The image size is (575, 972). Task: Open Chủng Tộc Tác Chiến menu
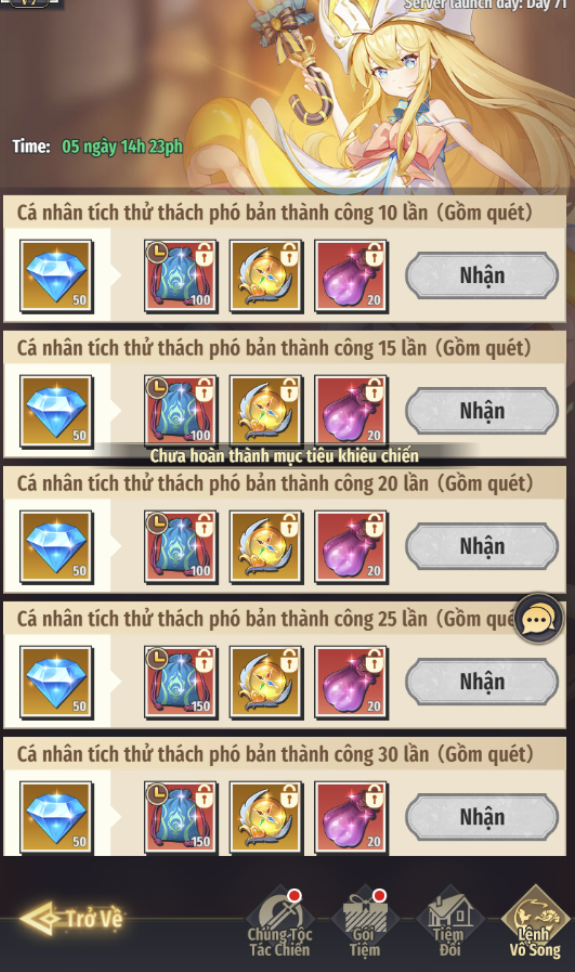coord(280,923)
